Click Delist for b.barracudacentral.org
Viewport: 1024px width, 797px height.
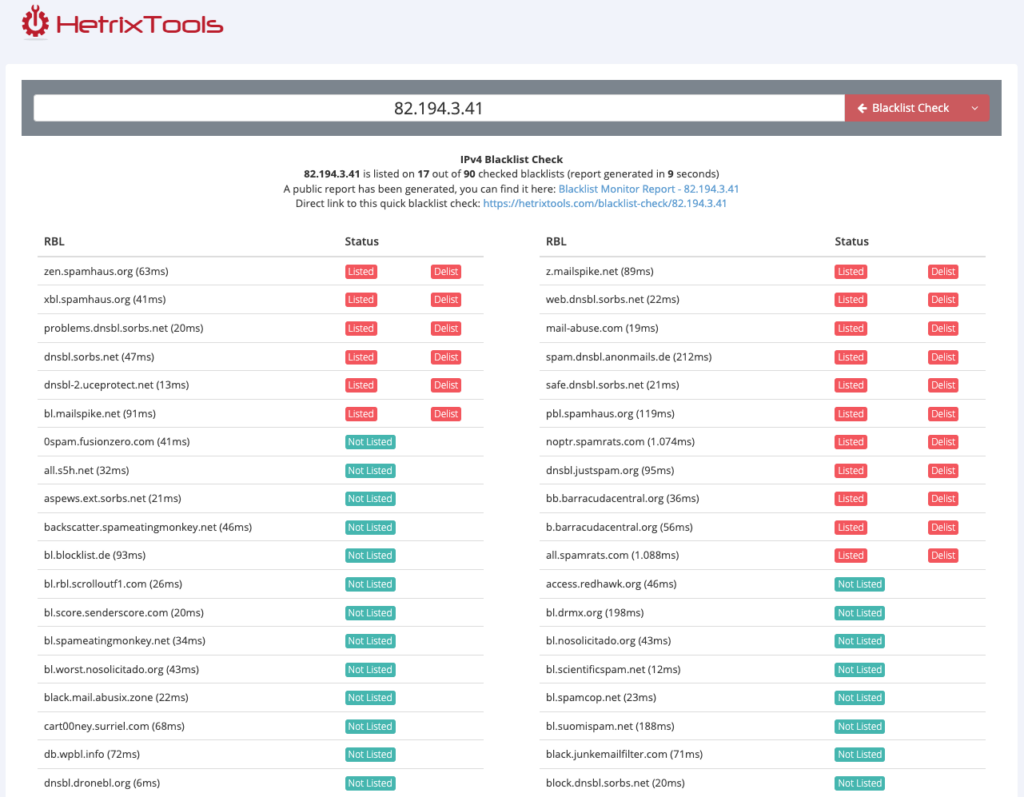tap(943, 527)
